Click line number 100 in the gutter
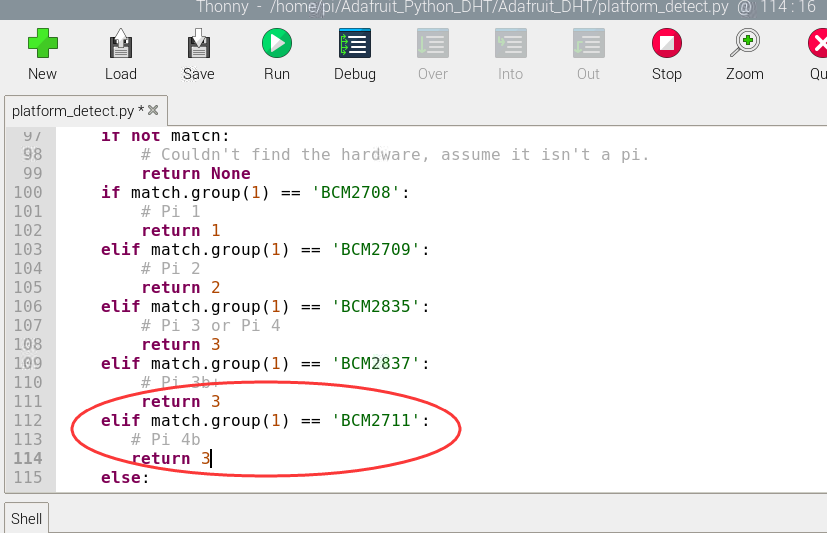The width and height of the screenshot is (827, 533). (28, 192)
